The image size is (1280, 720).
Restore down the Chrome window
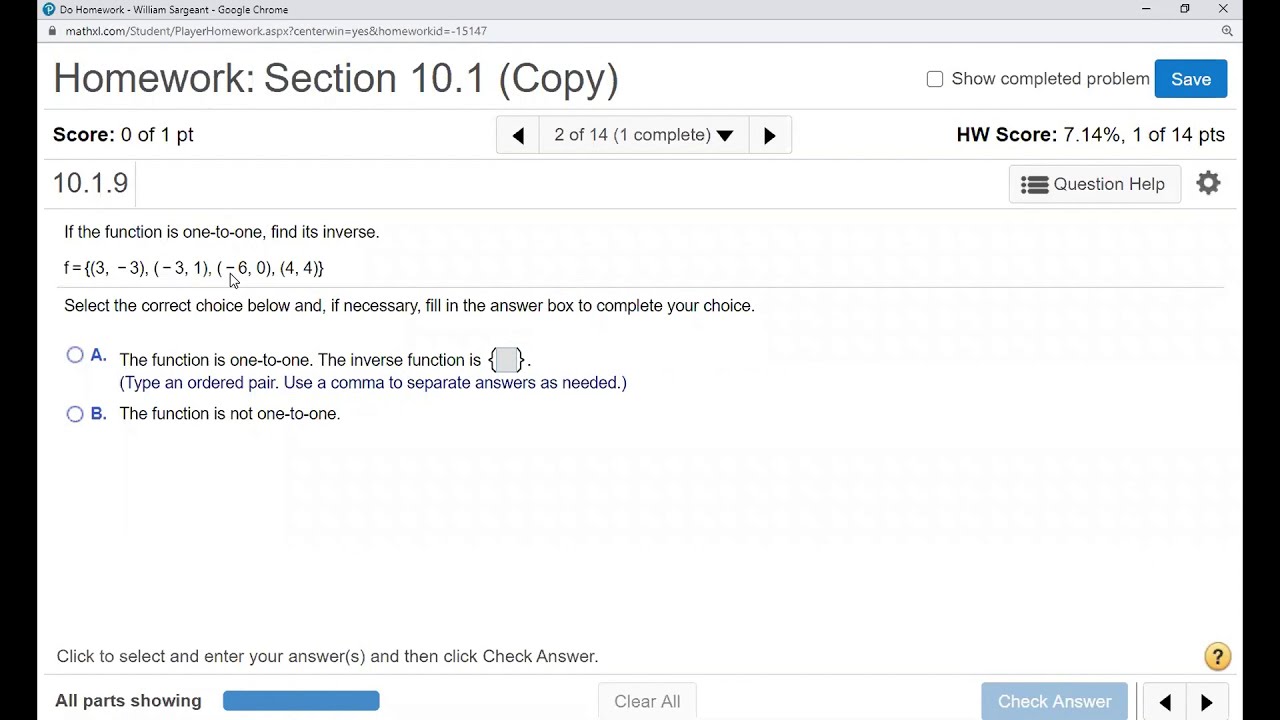1184,9
